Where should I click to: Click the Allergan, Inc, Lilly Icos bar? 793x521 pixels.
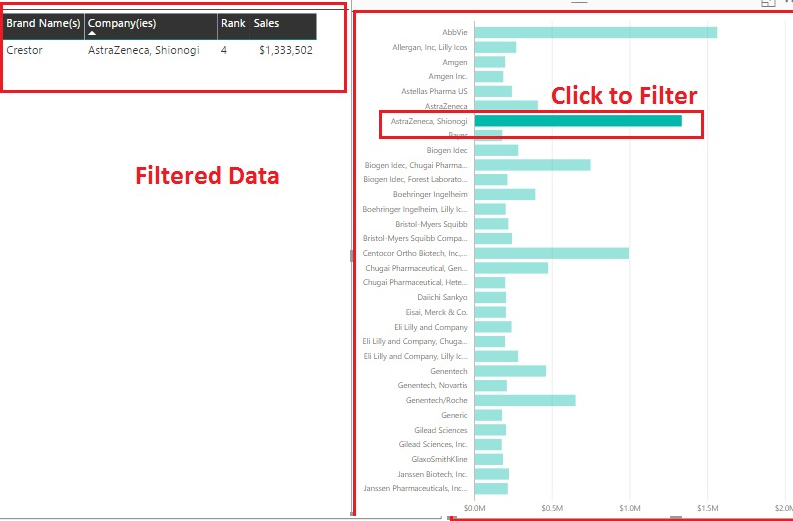click(x=495, y=48)
